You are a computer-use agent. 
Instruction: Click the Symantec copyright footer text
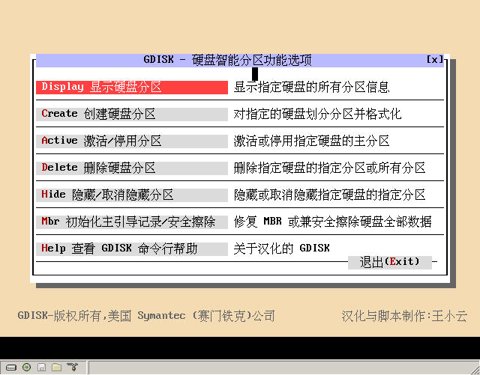coord(146,316)
